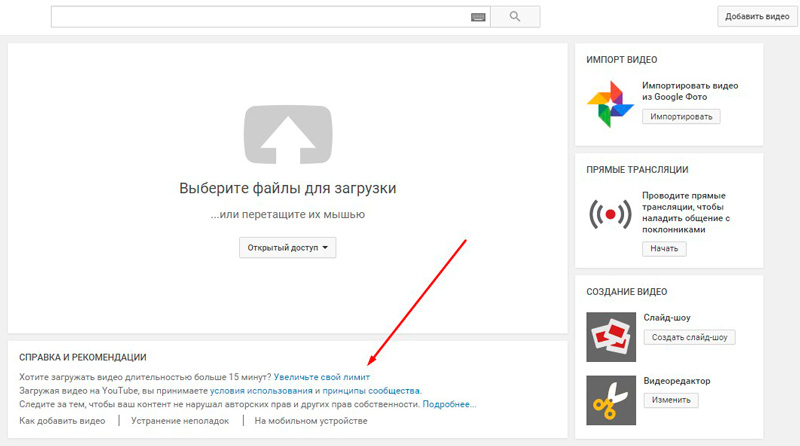This screenshot has height=446, width=800.
Task: Open the Как добавить видео help link
Action: 62,421
